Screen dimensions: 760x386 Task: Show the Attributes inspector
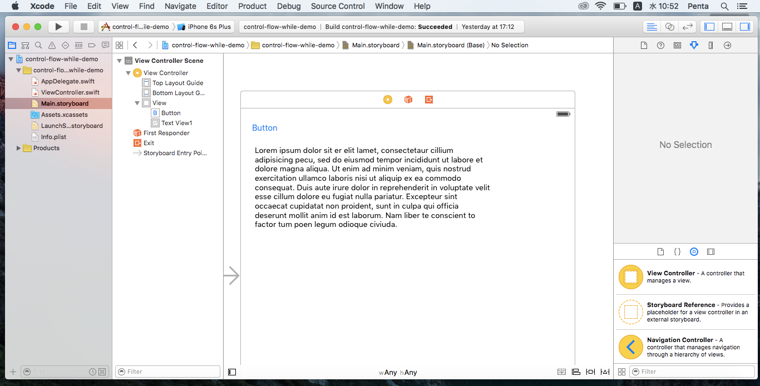pyautogui.click(x=694, y=45)
